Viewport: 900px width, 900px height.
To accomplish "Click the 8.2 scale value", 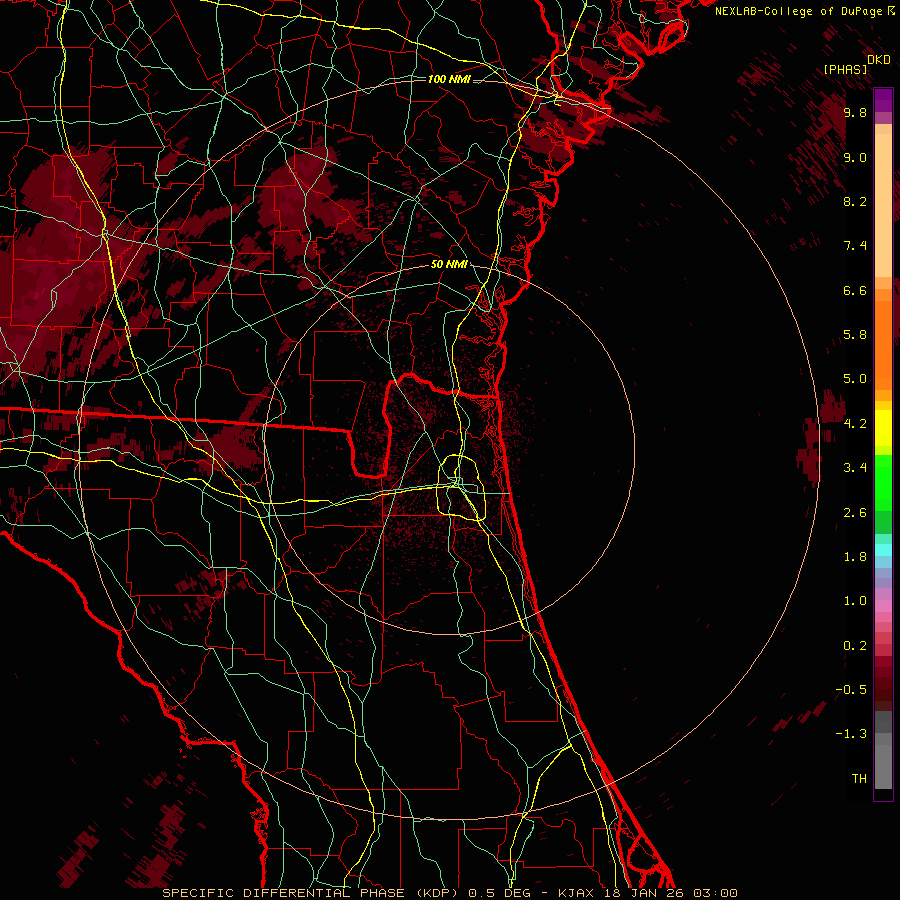I will [855, 201].
